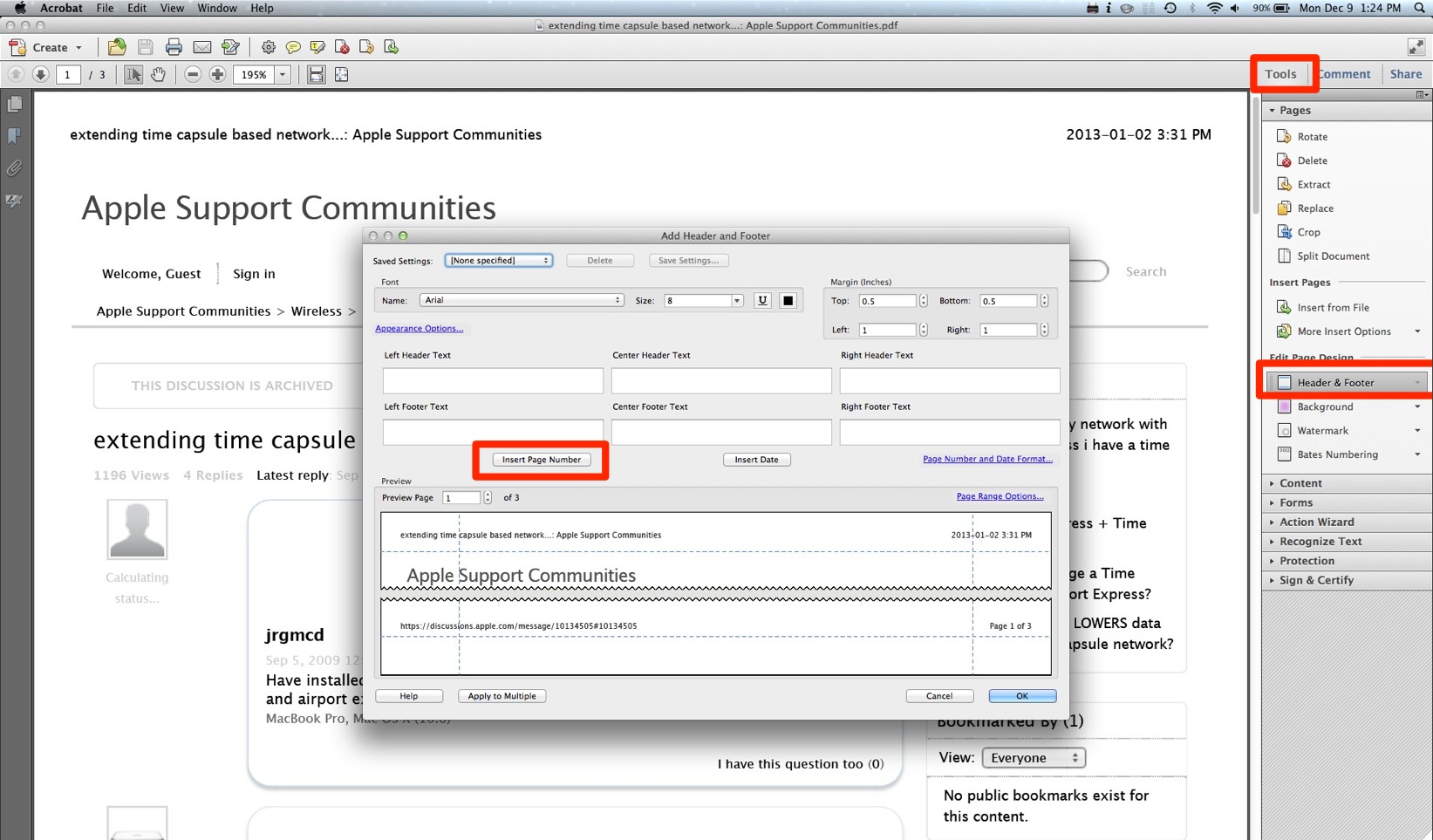Viewport: 1433px width, 840px height.
Task: Open the View menu
Action: (x=172, y=8)
